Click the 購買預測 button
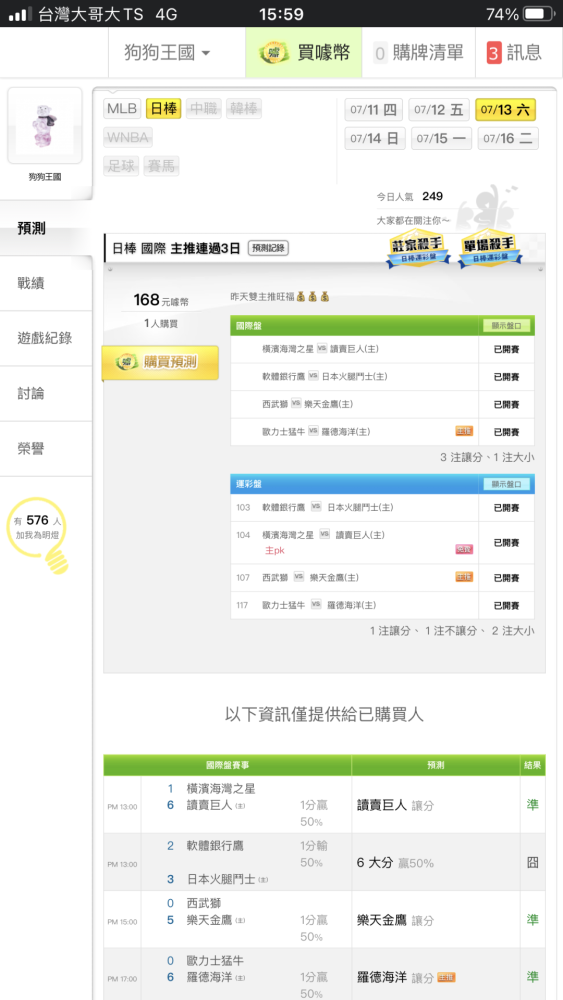Image resolution: width=563 pixels, height=1000 pixels. click(x=161, y=362)
